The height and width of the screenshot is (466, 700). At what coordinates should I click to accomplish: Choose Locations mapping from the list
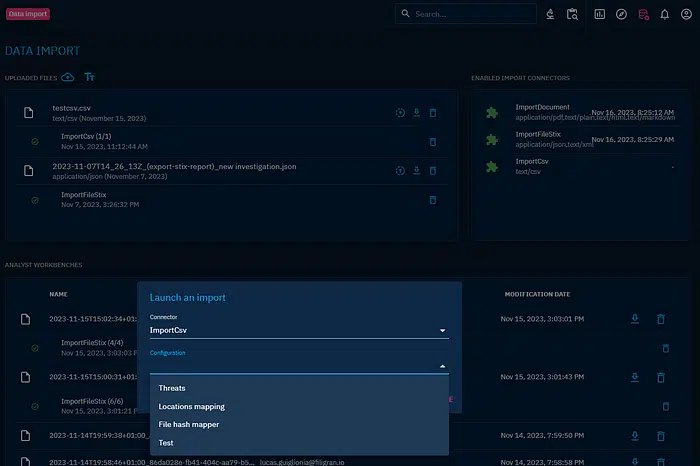coord(191,407)
